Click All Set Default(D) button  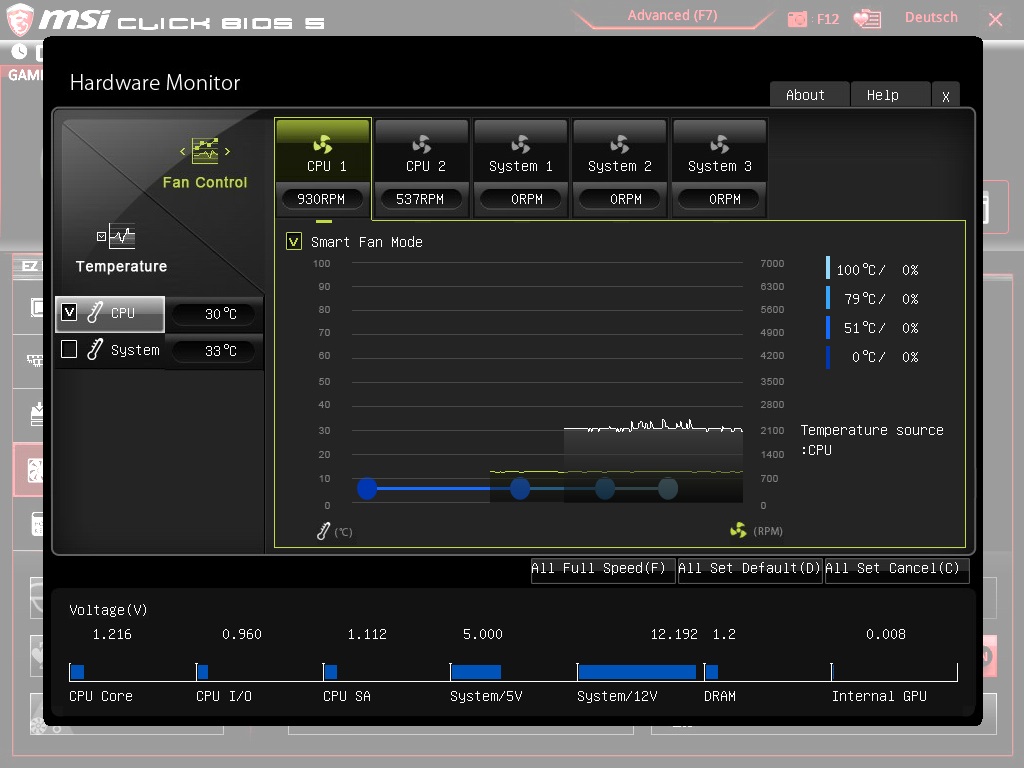pyautogui.click(x=749, y=569)
